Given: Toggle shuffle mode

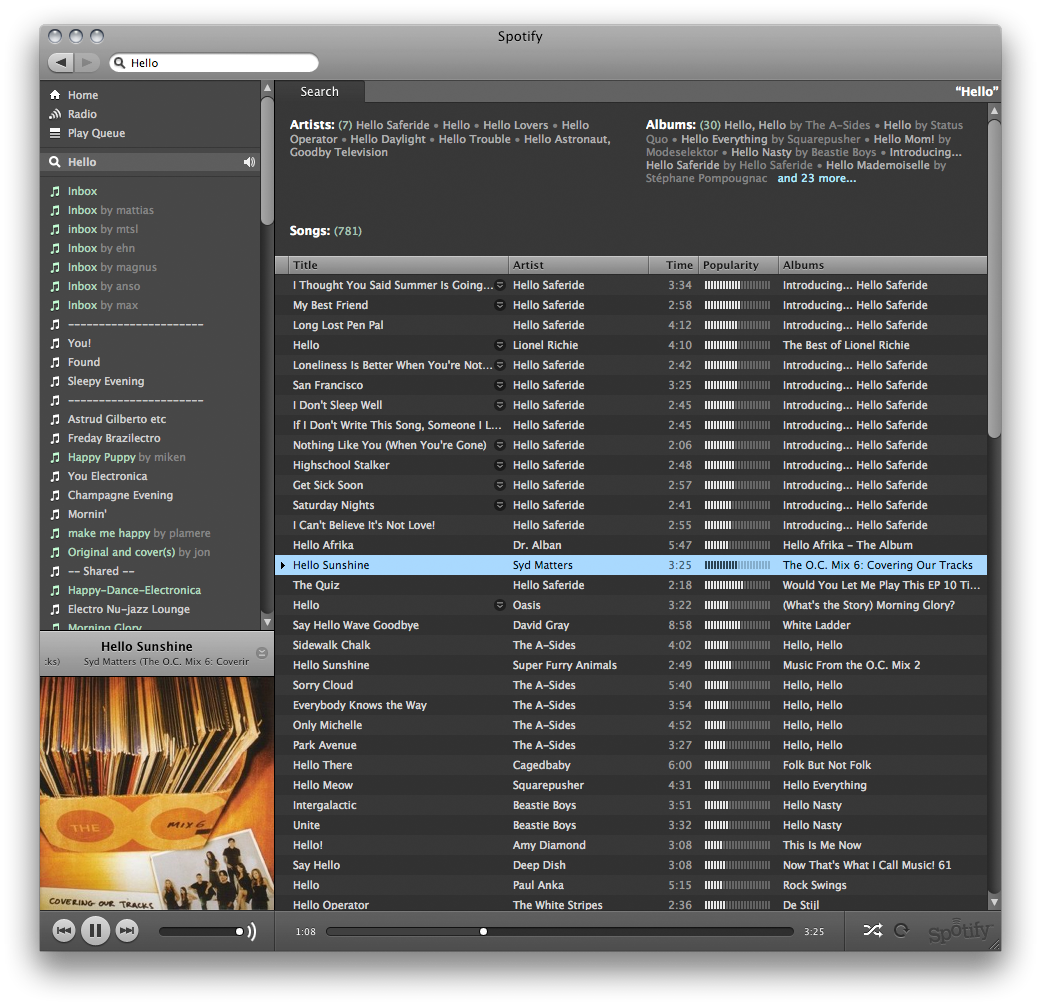Looking at the screenshot, I should pyautogui.click(x=872, y=930).
